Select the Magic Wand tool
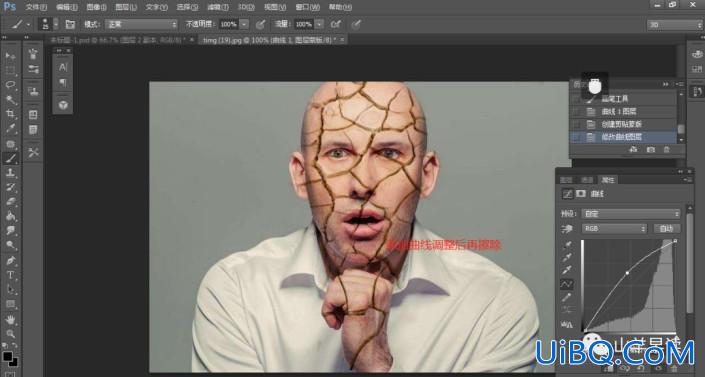 tap(10, 99)
